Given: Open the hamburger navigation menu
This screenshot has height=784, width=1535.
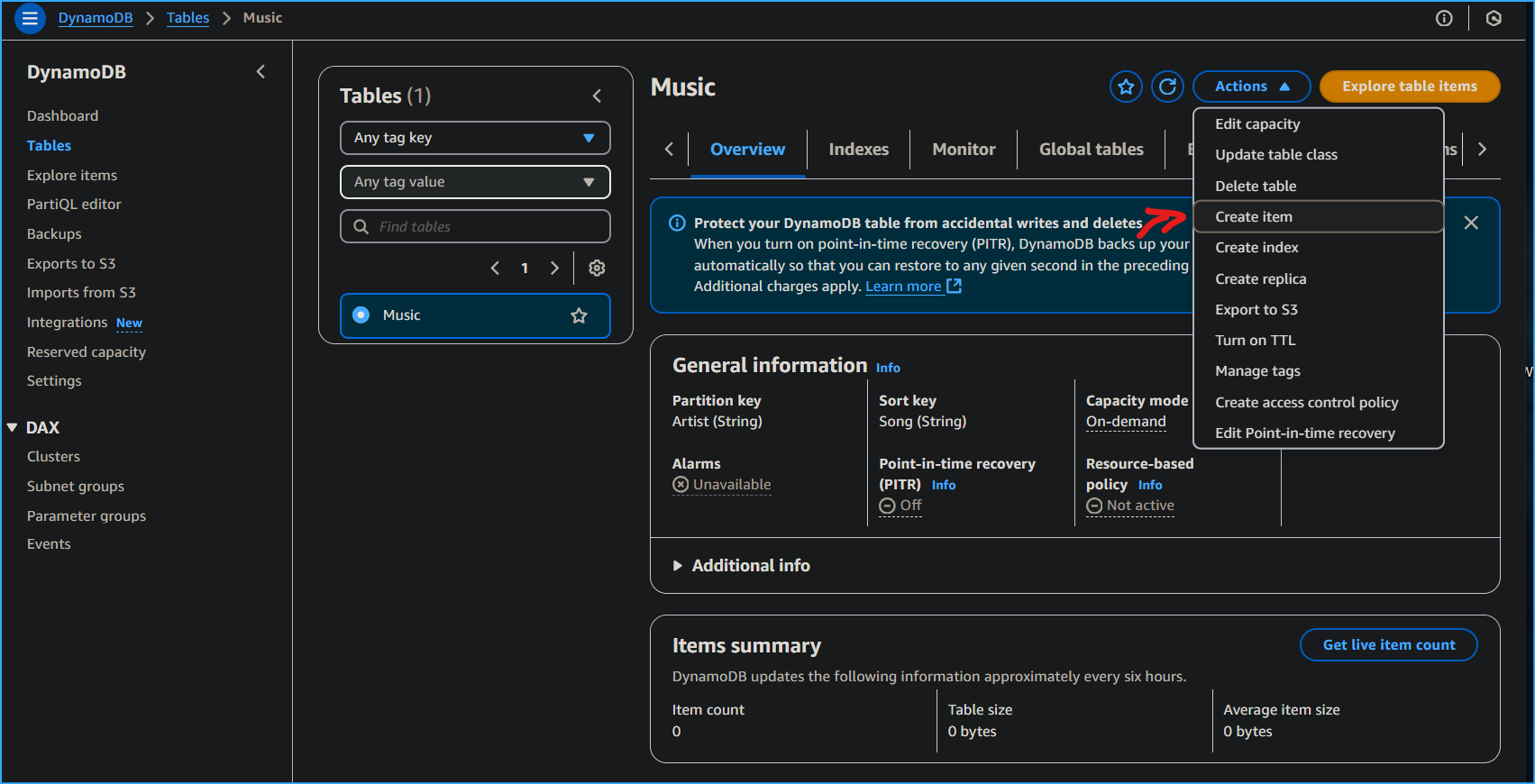Looking at the screenshot, I should pos(30,18).
